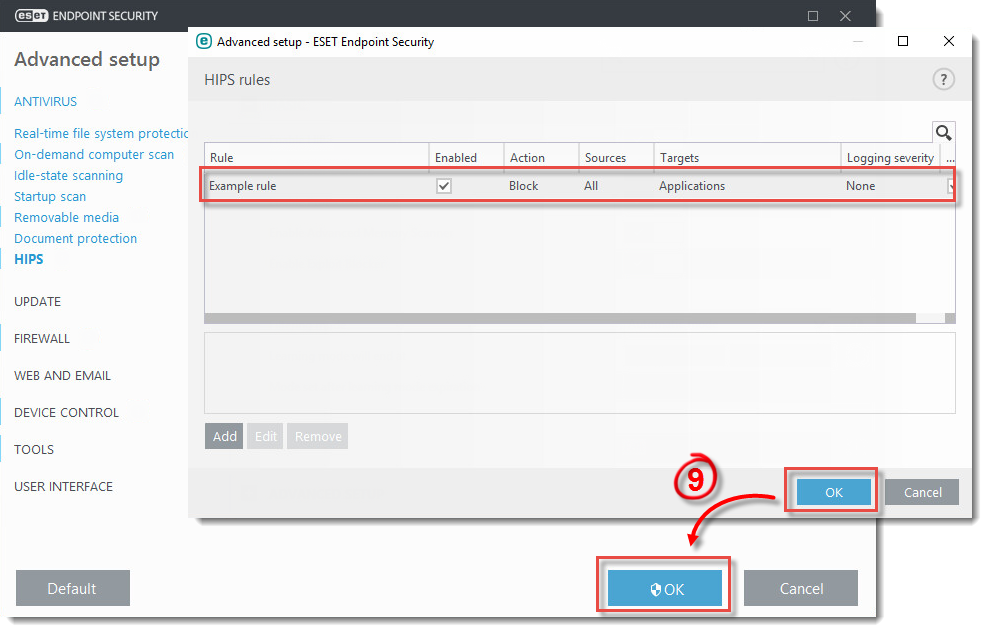Open the DEVICE CONTROL category
Image resolution: width=981 pixels, height=626 pixels.
click(66, 412)
